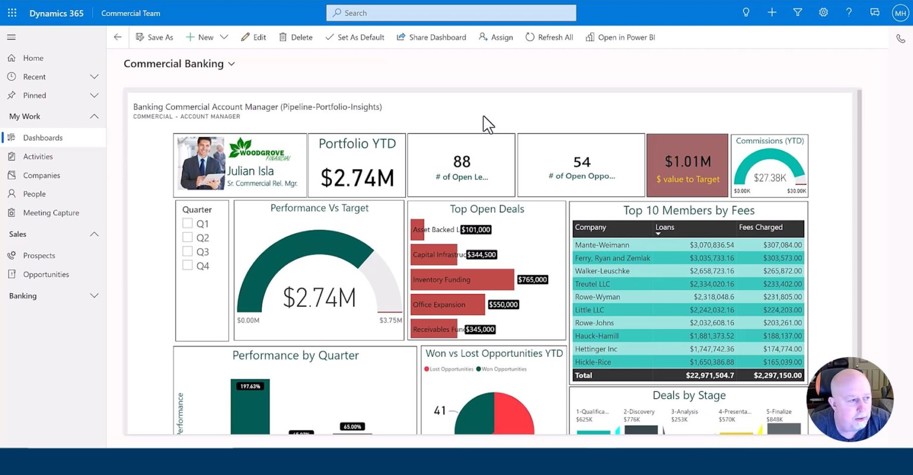Open the Dynamics 365 app launcher grid
Viewport: 913px width, 475px height.
pyautogui.click(x=12, y=13)
